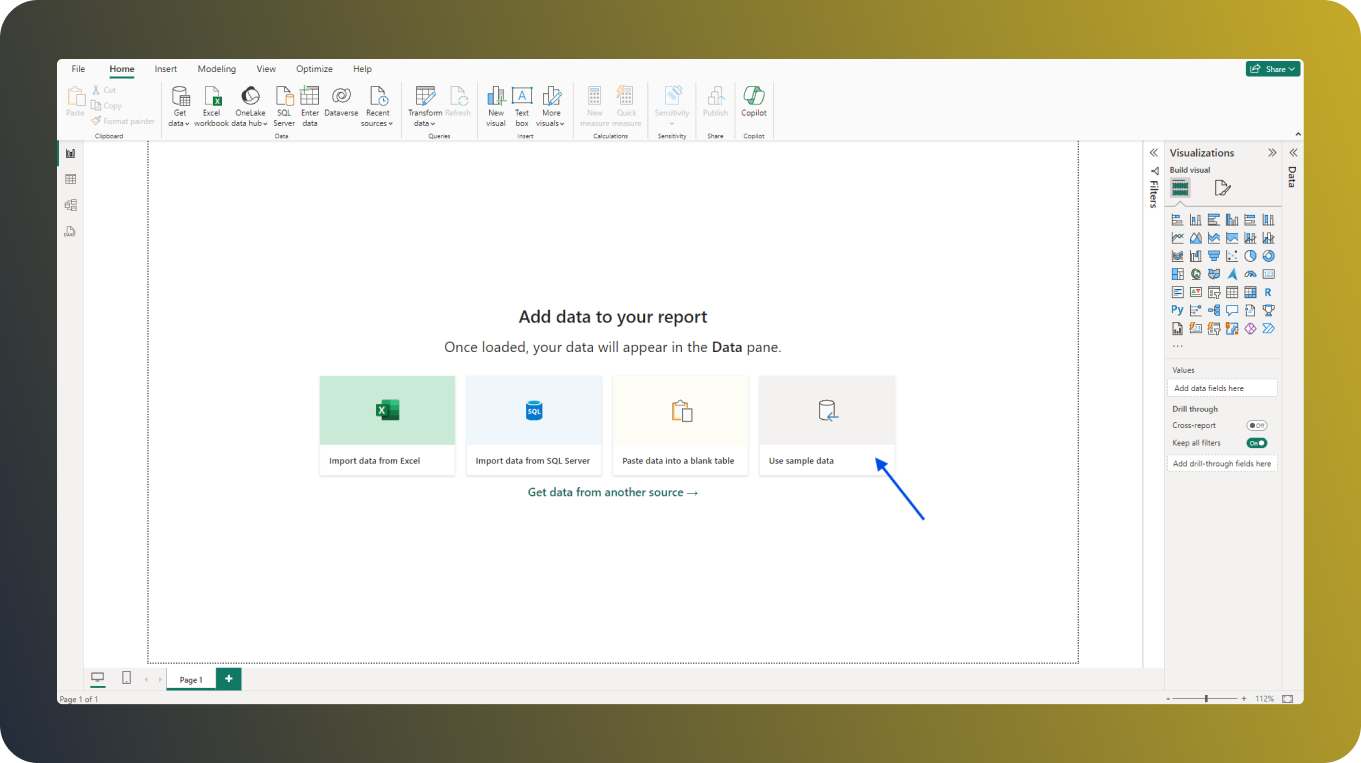Insert a Python visual
1361x763 pixels.
(x=1178, y=309)
